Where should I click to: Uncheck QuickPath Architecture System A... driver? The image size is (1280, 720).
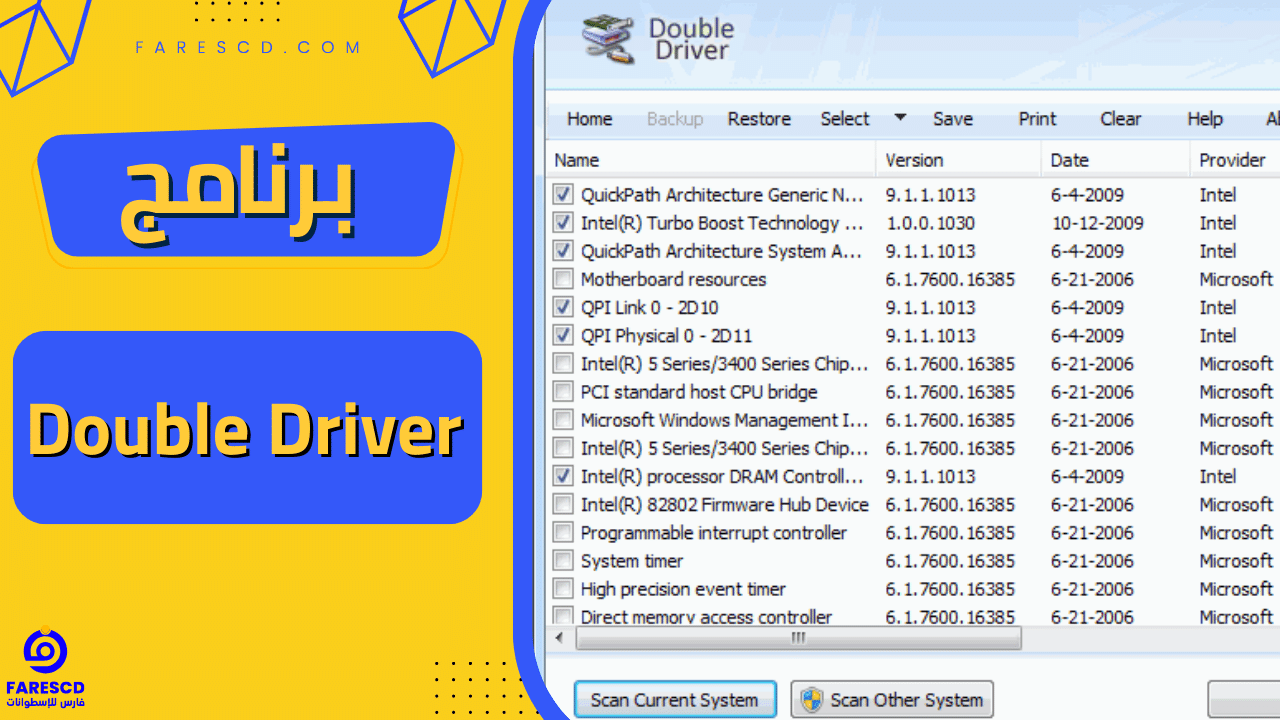tap(563, 251)
